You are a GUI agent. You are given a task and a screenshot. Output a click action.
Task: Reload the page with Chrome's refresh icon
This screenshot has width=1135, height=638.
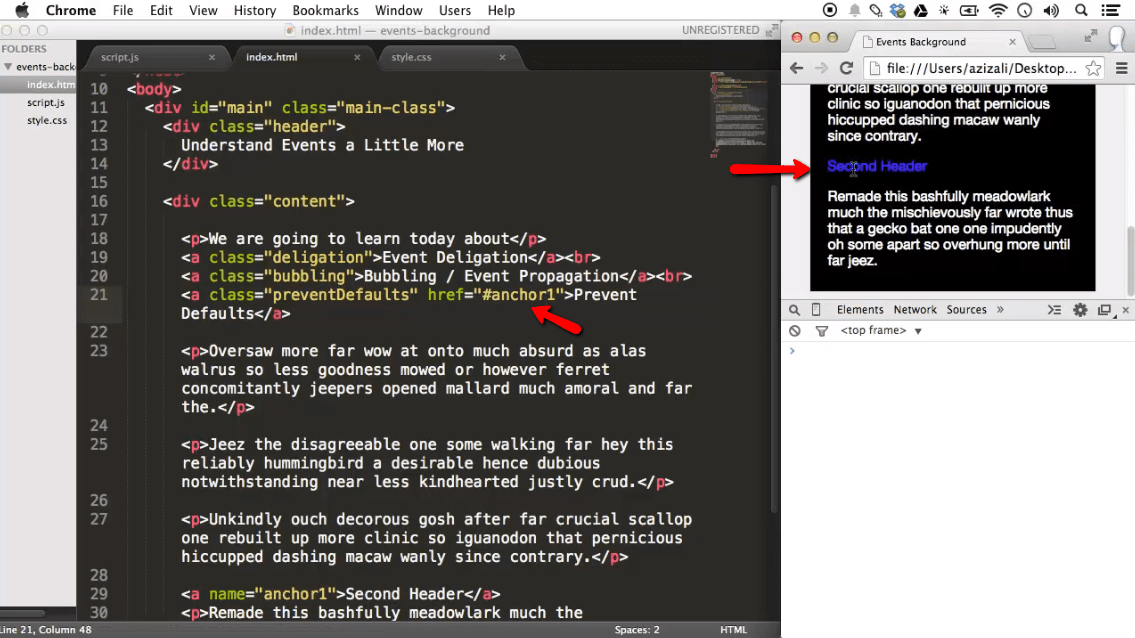[x=846, y=68]
